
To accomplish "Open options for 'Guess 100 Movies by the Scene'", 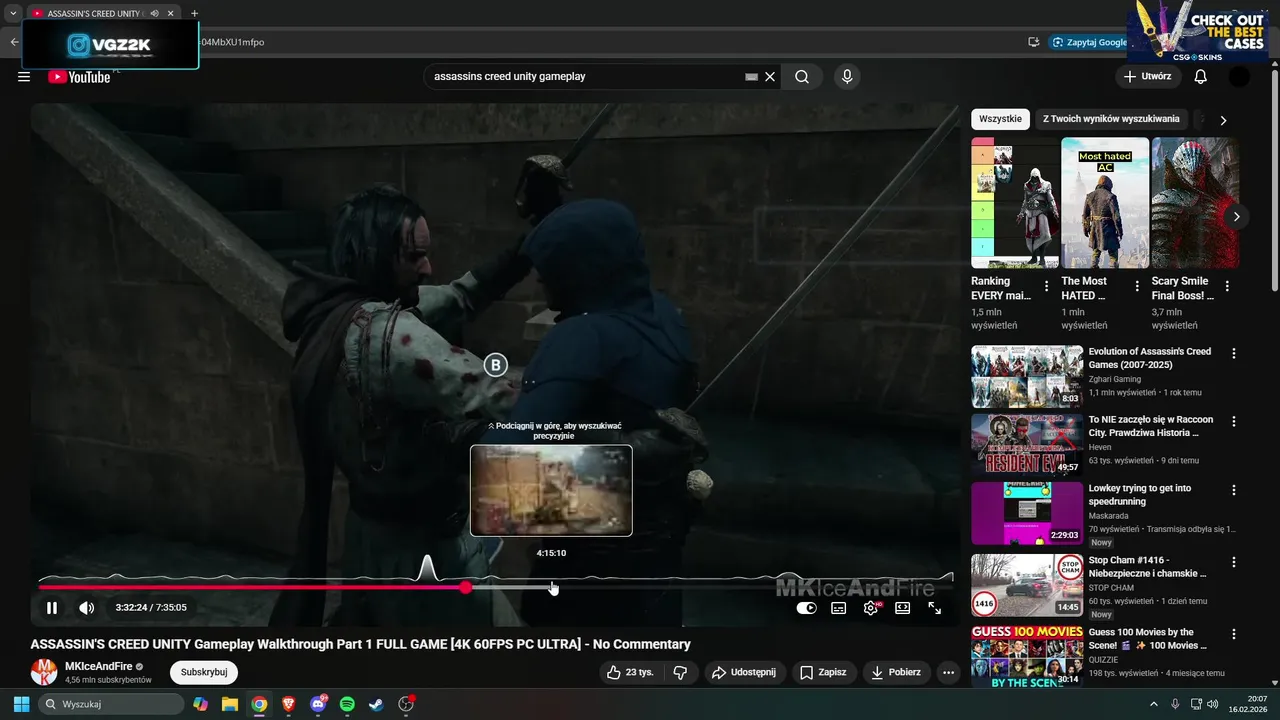I will coord(1234,634).
